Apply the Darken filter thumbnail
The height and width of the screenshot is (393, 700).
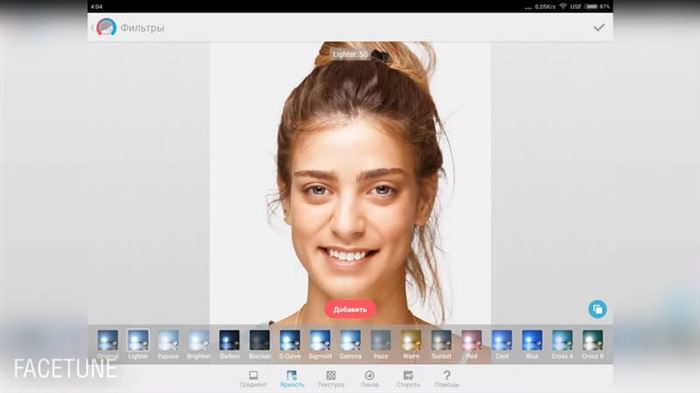tap(229, 340)
